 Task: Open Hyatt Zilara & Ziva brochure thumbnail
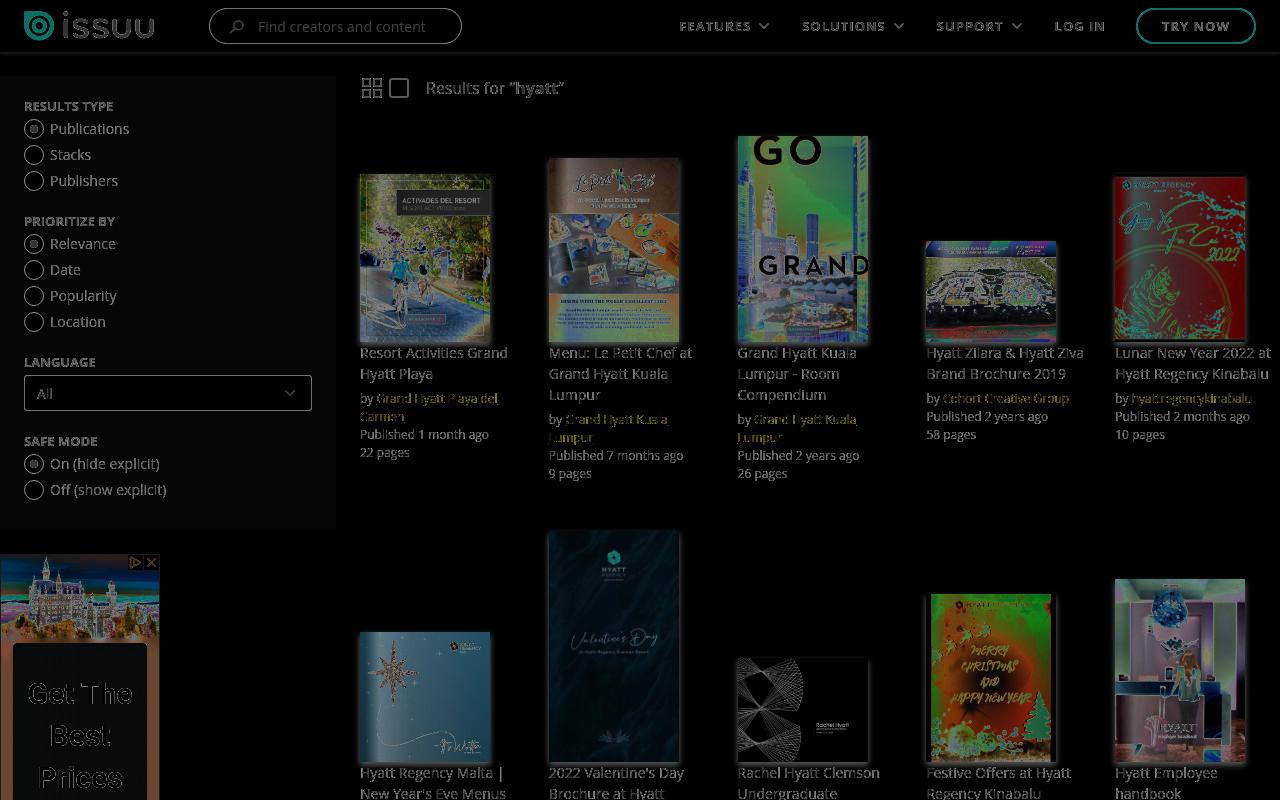pyautogui.click(x=991, y=292)
